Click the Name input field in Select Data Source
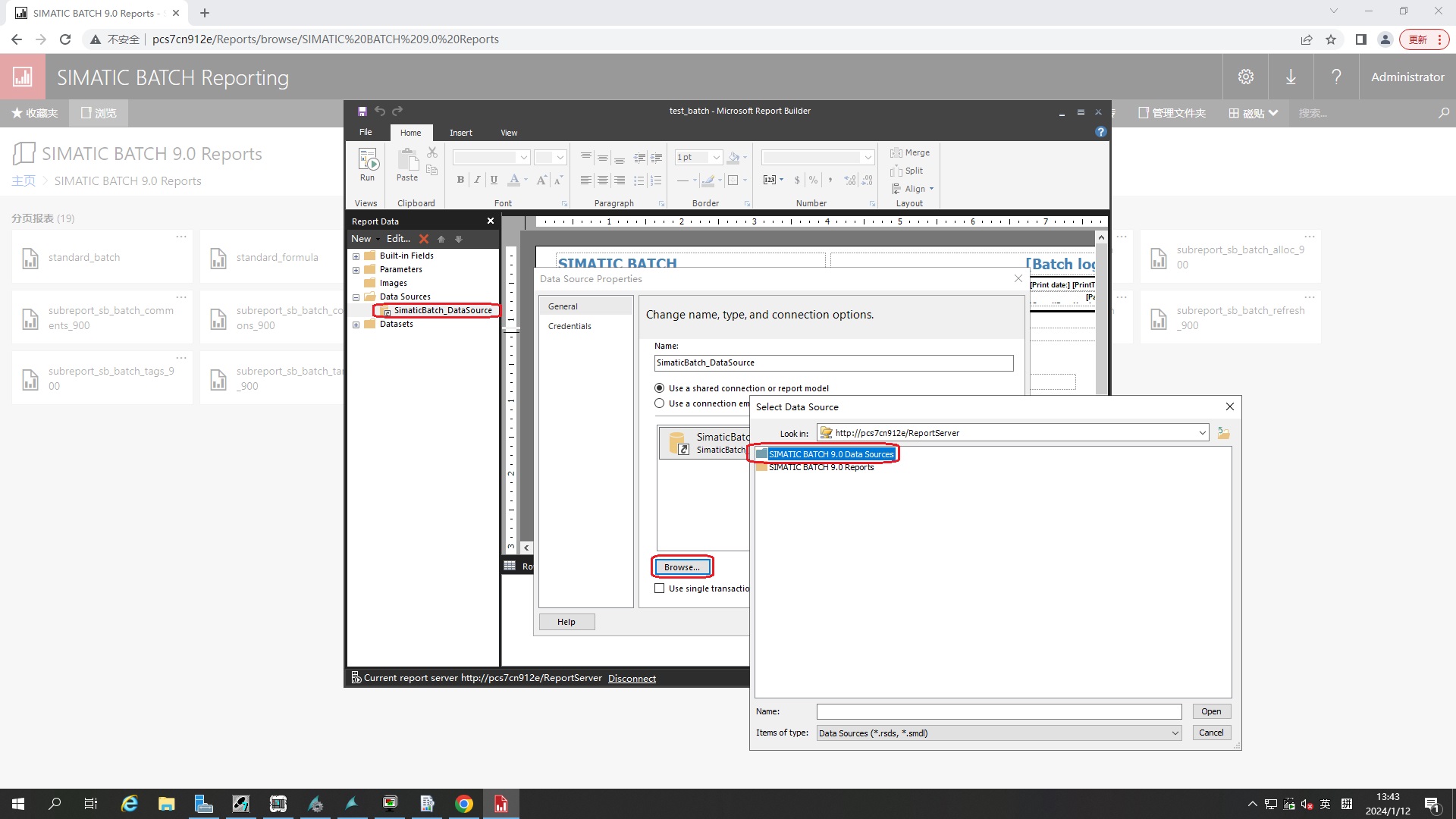This screenshot has height=819, width=1456. (998, 711)
